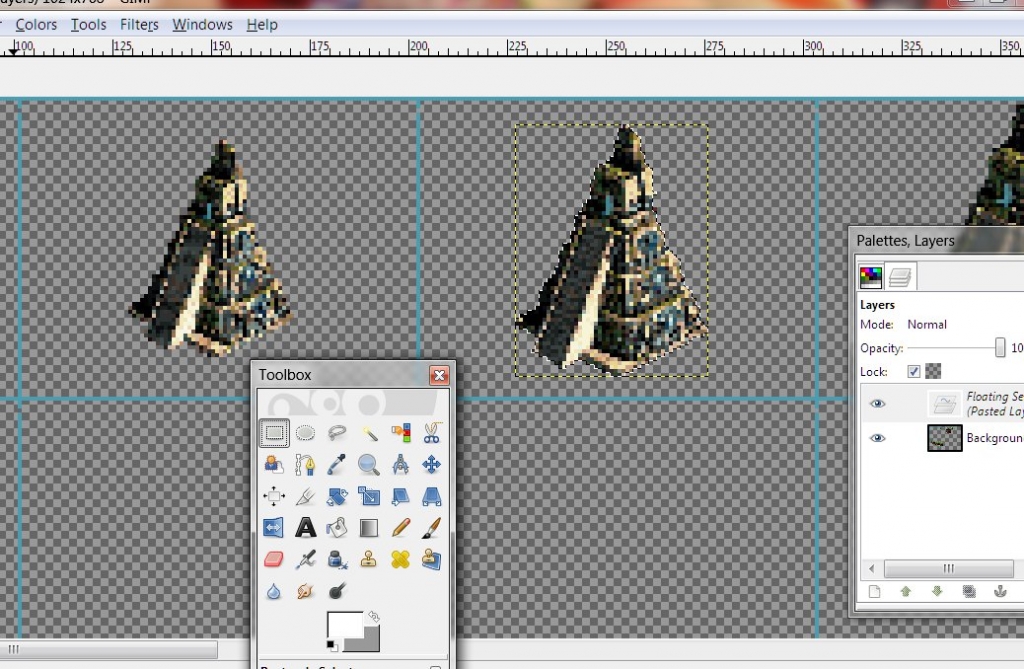
Task: Open the Colors menu
Action: pos(36,24)
